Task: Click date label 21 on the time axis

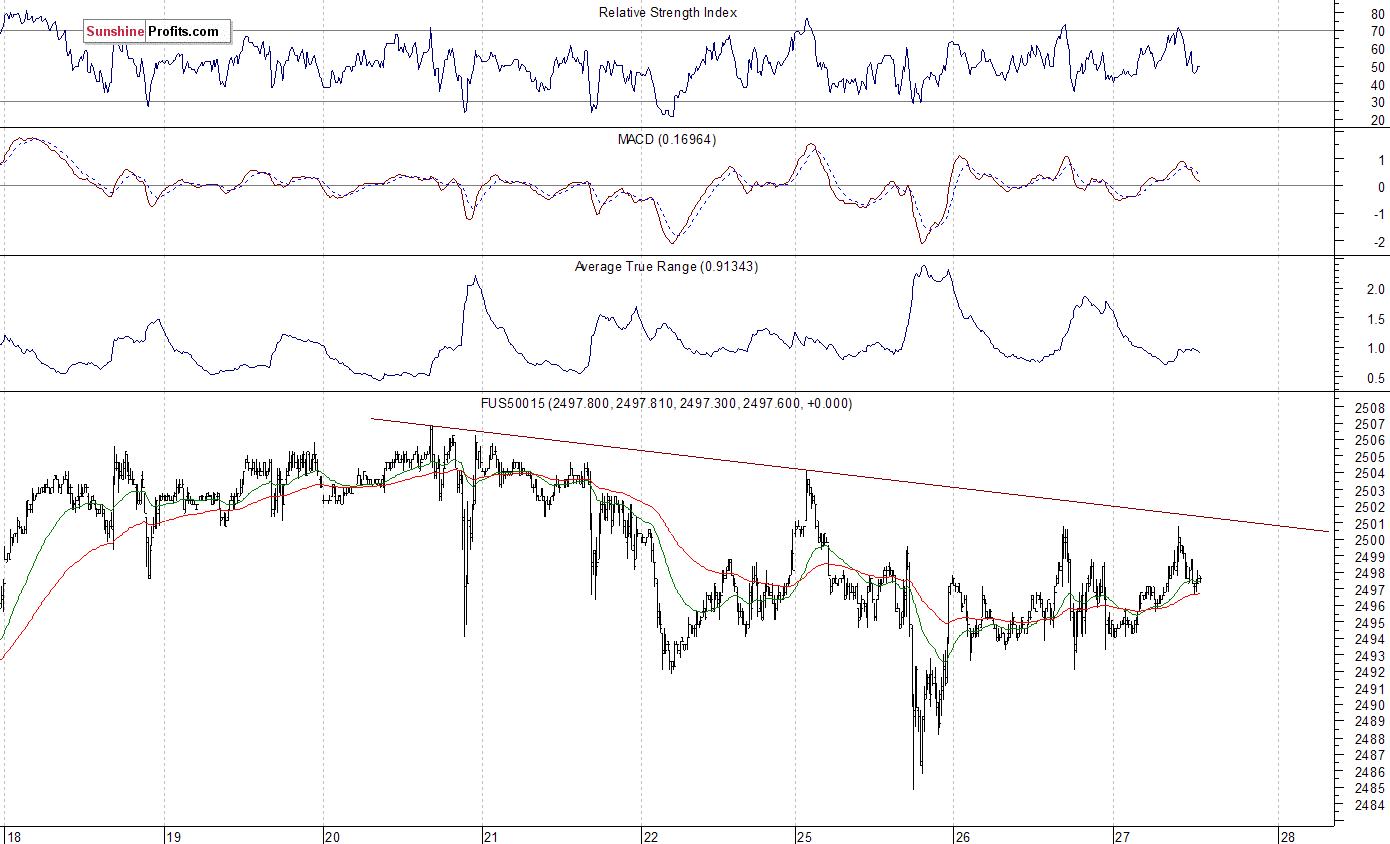Action: tap(490, 836)
